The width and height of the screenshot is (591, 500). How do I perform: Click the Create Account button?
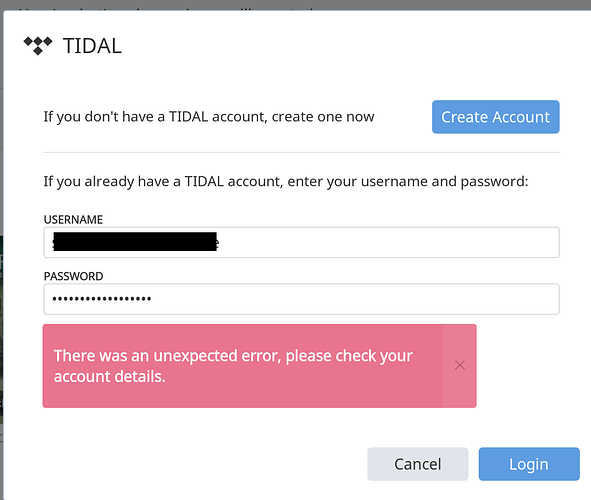(x=496, y=117)
